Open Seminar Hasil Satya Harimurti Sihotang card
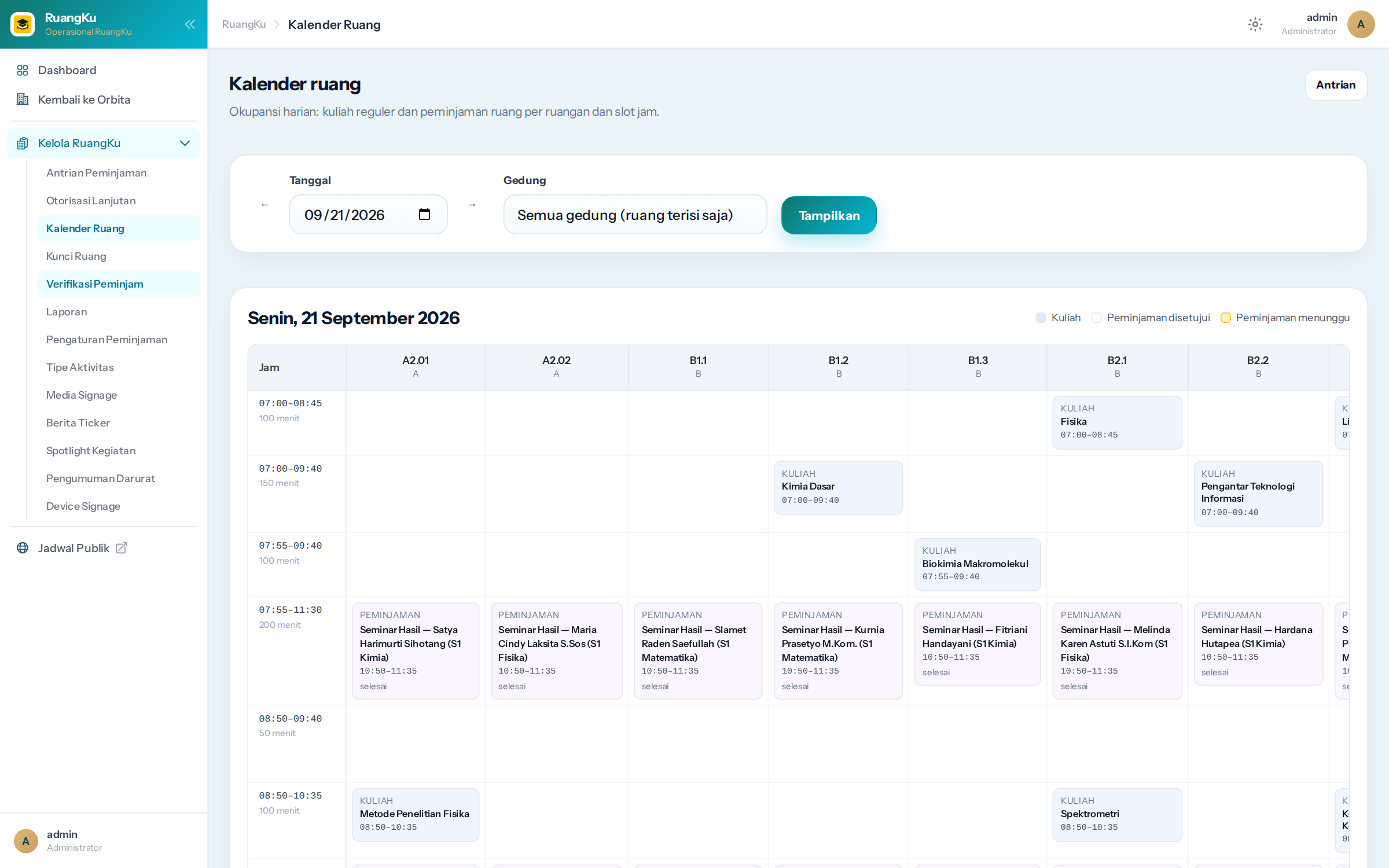 coord(416,651)
